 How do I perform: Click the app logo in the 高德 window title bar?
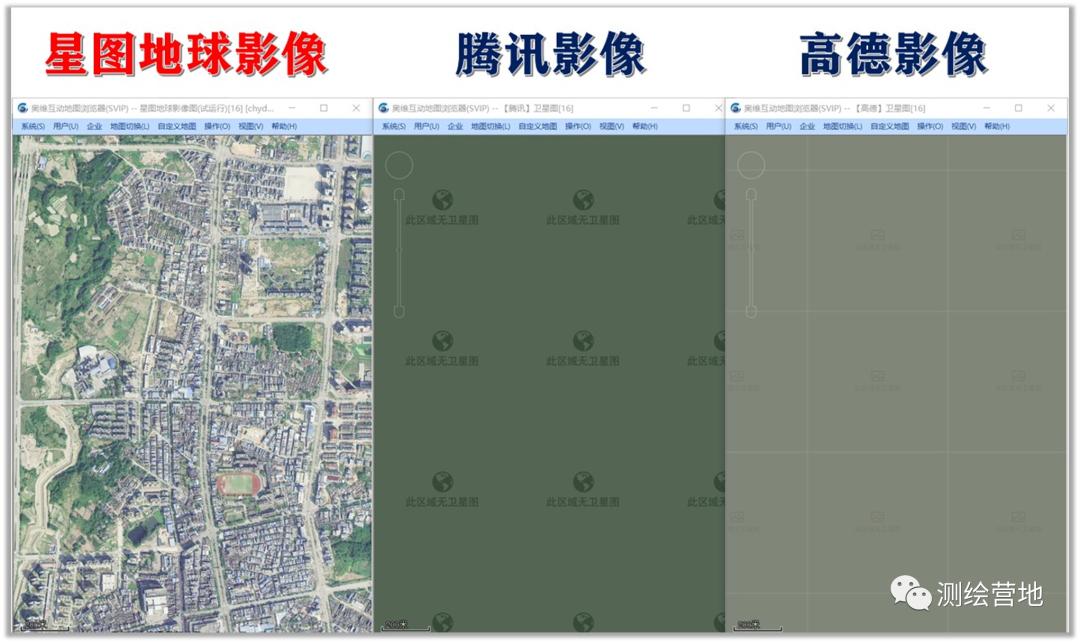pos(736,108)
